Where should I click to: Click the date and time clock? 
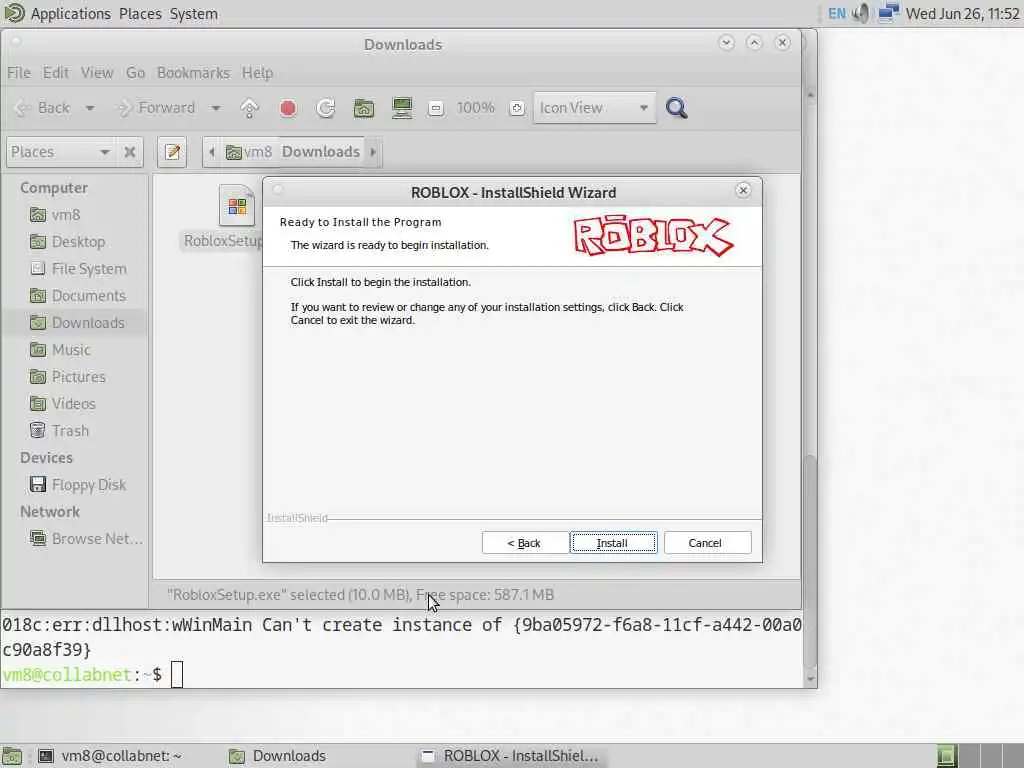pos(962,13)
